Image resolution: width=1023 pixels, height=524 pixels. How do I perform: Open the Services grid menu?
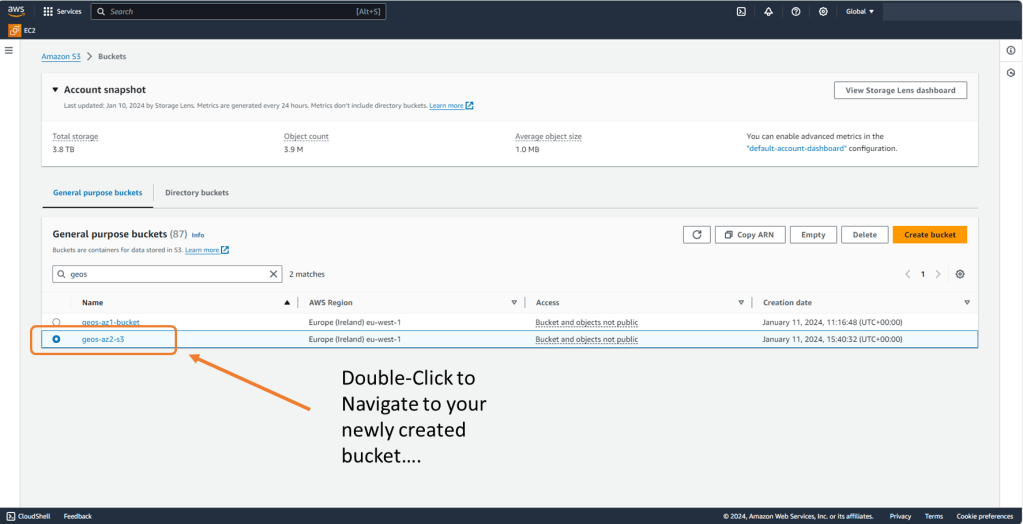[x=62, y=12]
